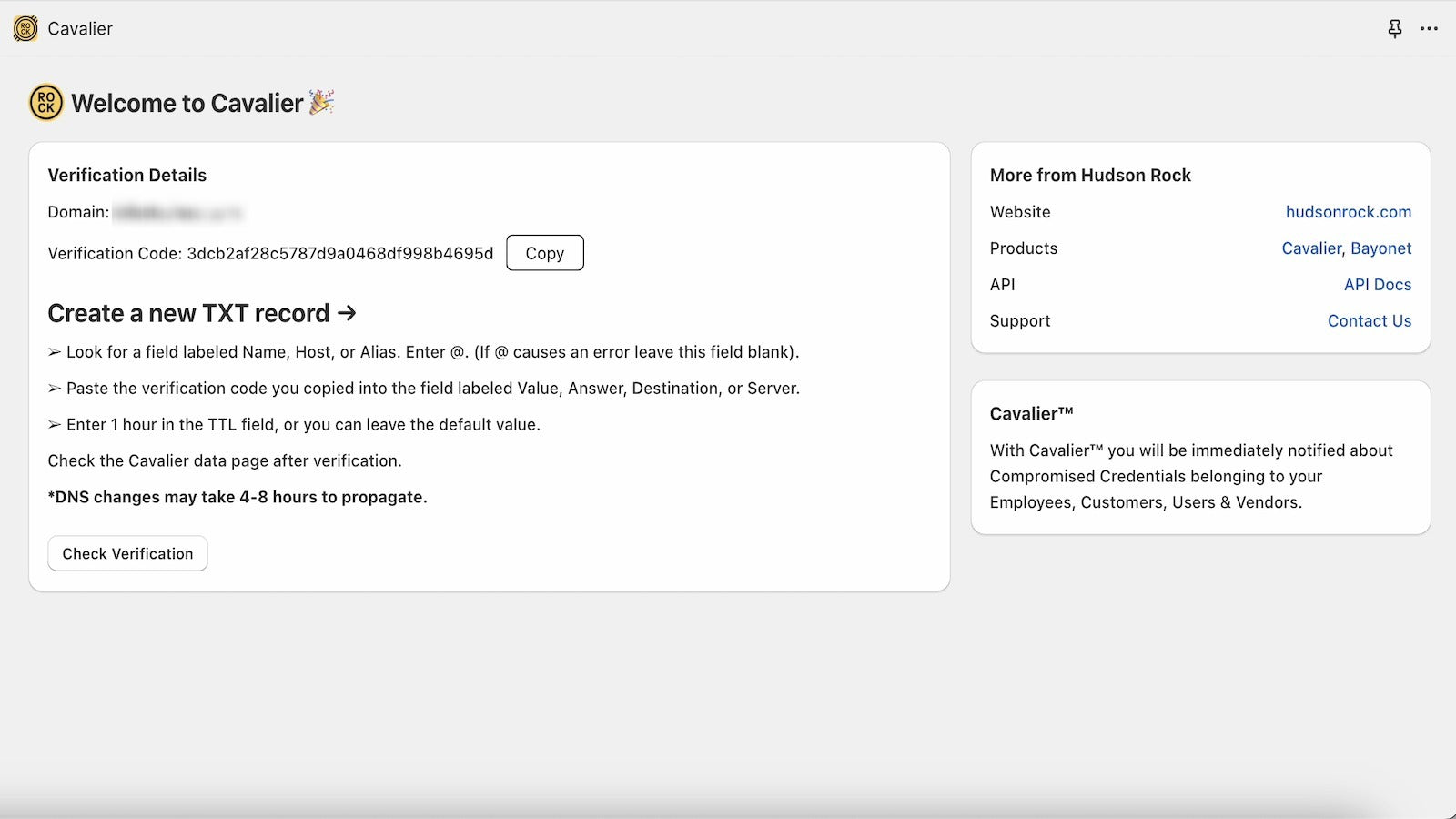Click the 'Website' row label
The image size is (1456, 819).
pos(1020,212)
